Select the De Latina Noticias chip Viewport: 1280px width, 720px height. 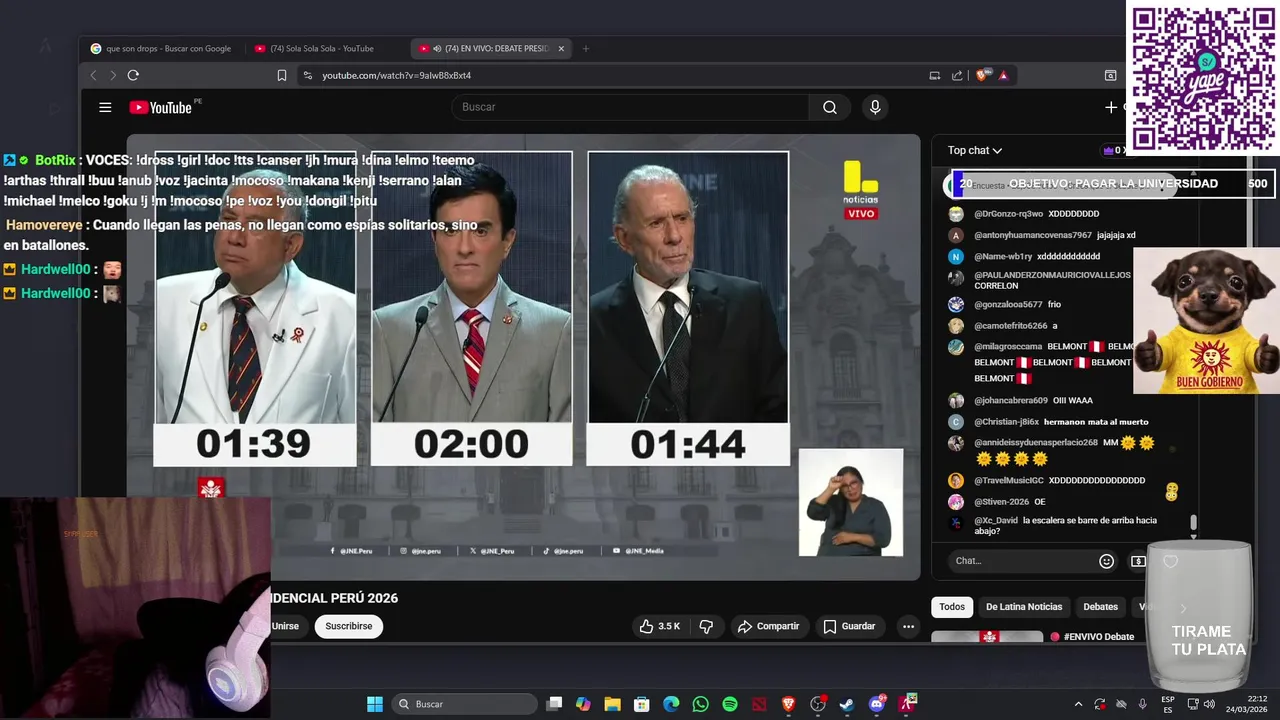click(1024, 607)
